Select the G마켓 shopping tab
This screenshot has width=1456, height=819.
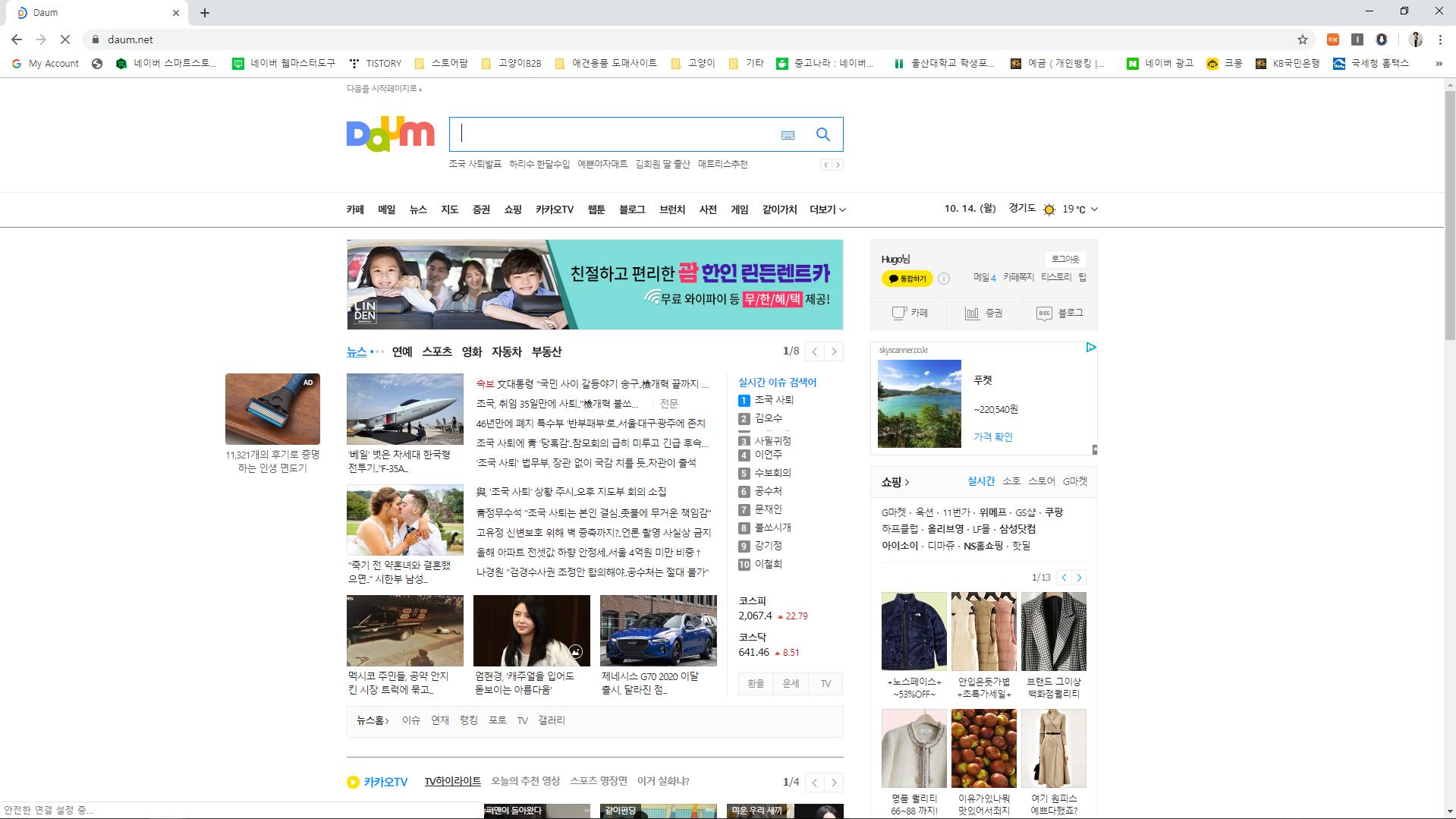1075,481
